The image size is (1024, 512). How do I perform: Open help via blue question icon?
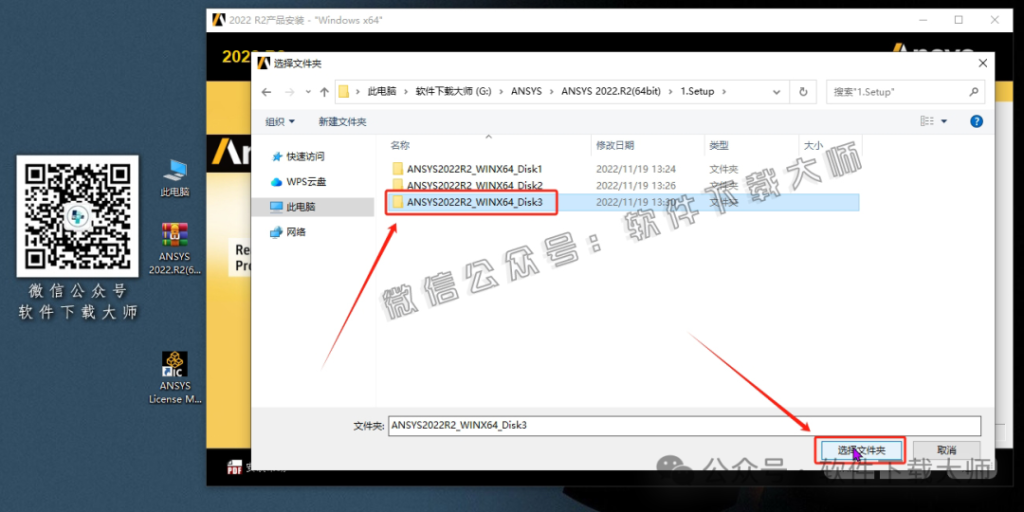click(x=976, y=121)
